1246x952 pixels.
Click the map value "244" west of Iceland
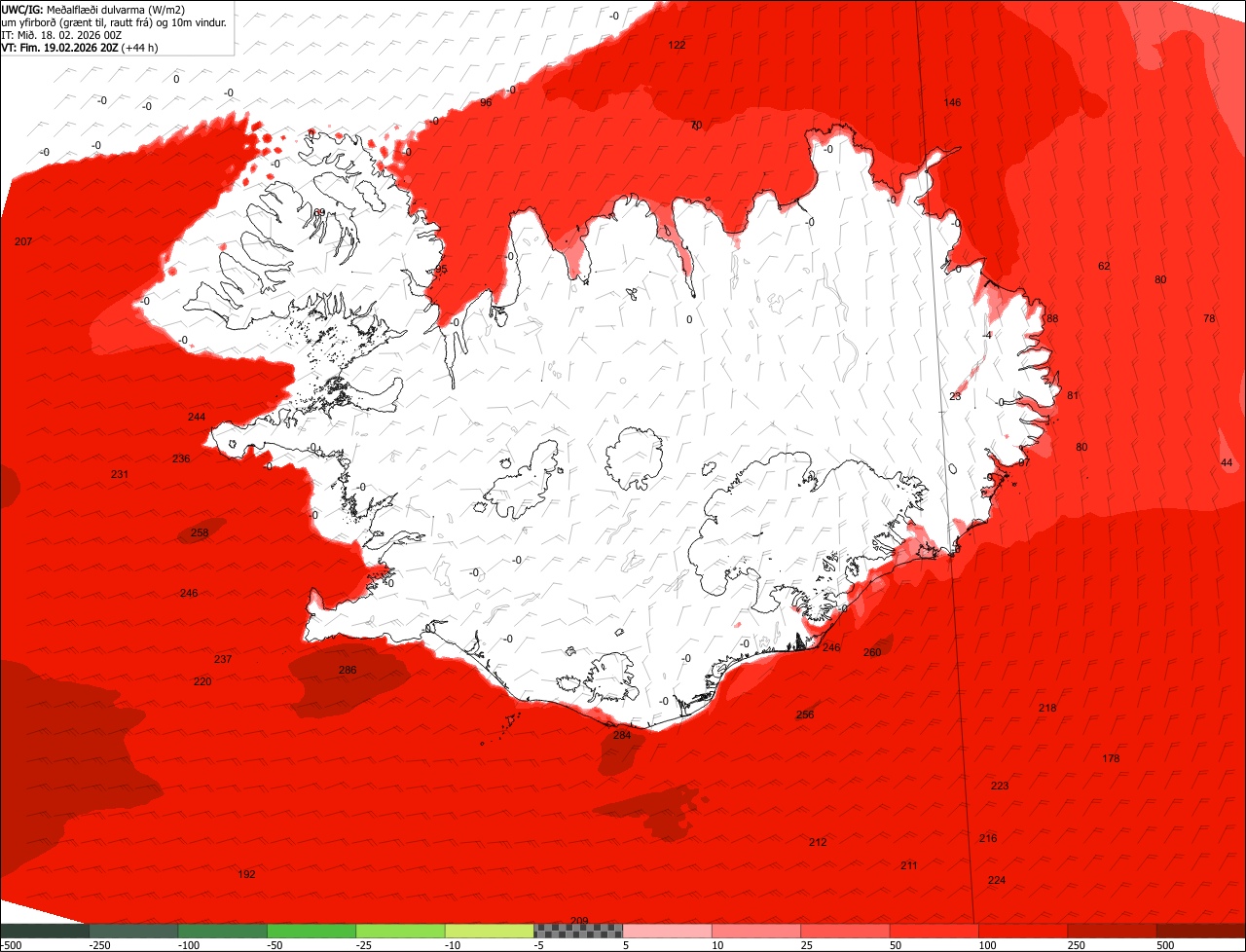197,417
